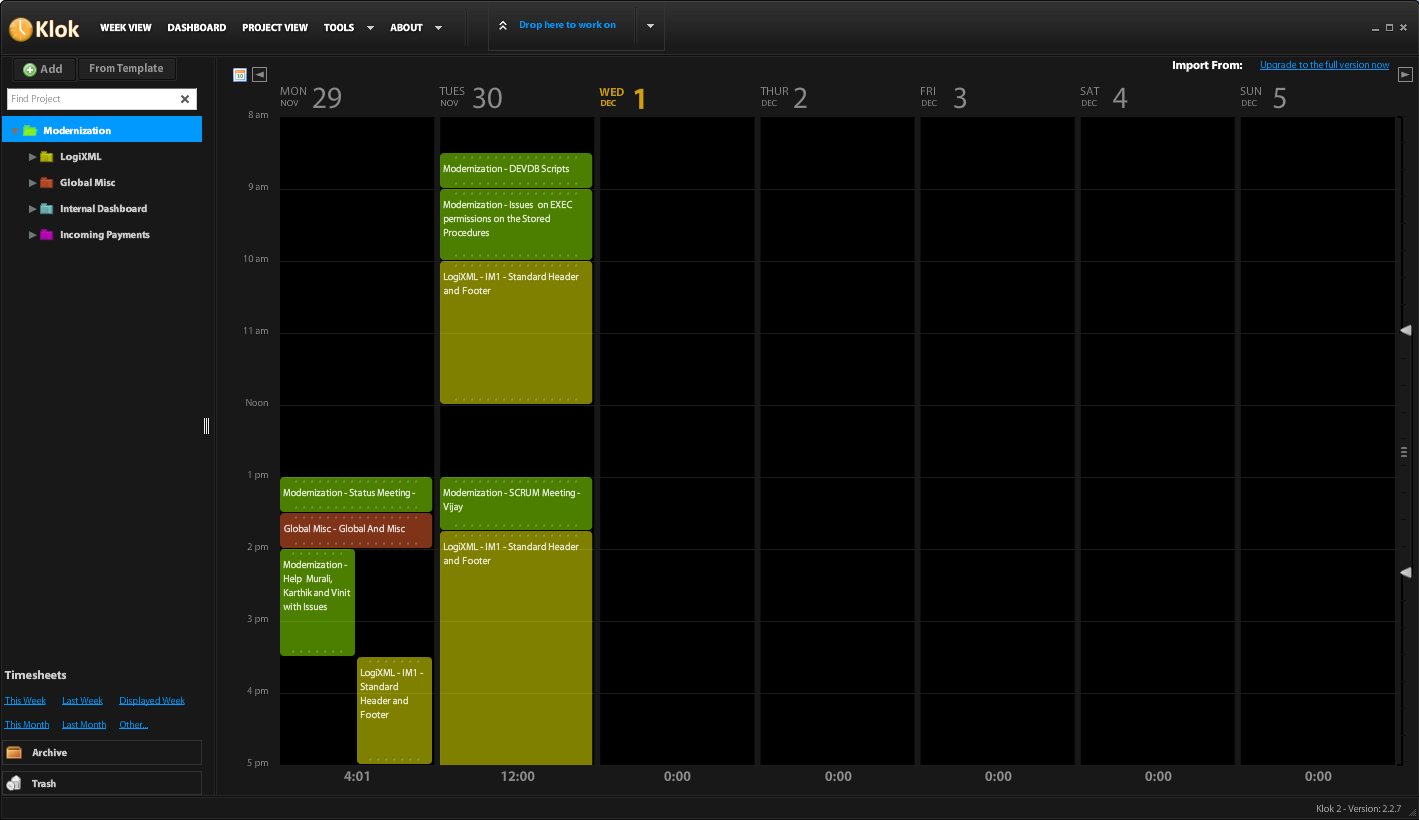Switch to Project View
Image resolution: width=1419 pixels, height=820 pixels.
[x=275, y=28]
